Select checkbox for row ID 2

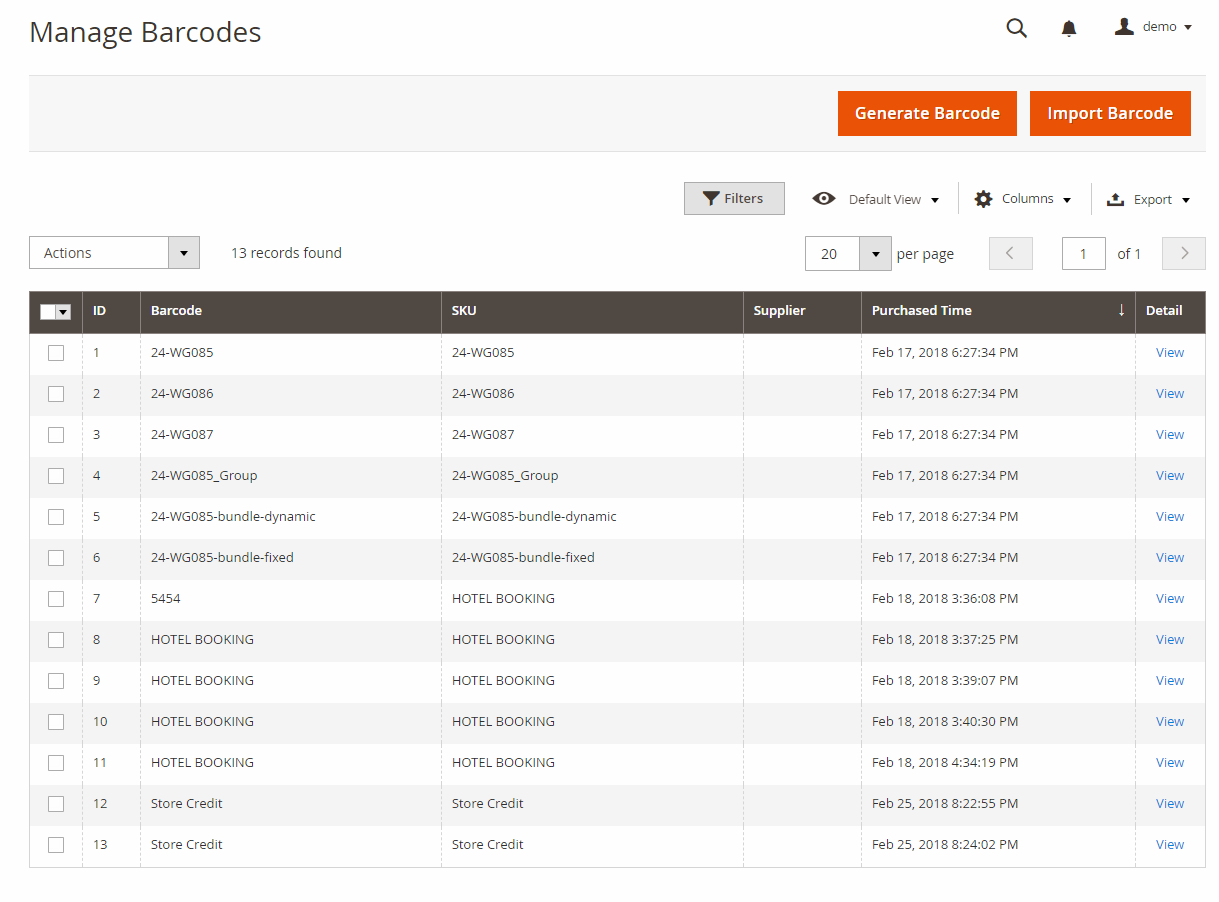[x=56, y=393]
